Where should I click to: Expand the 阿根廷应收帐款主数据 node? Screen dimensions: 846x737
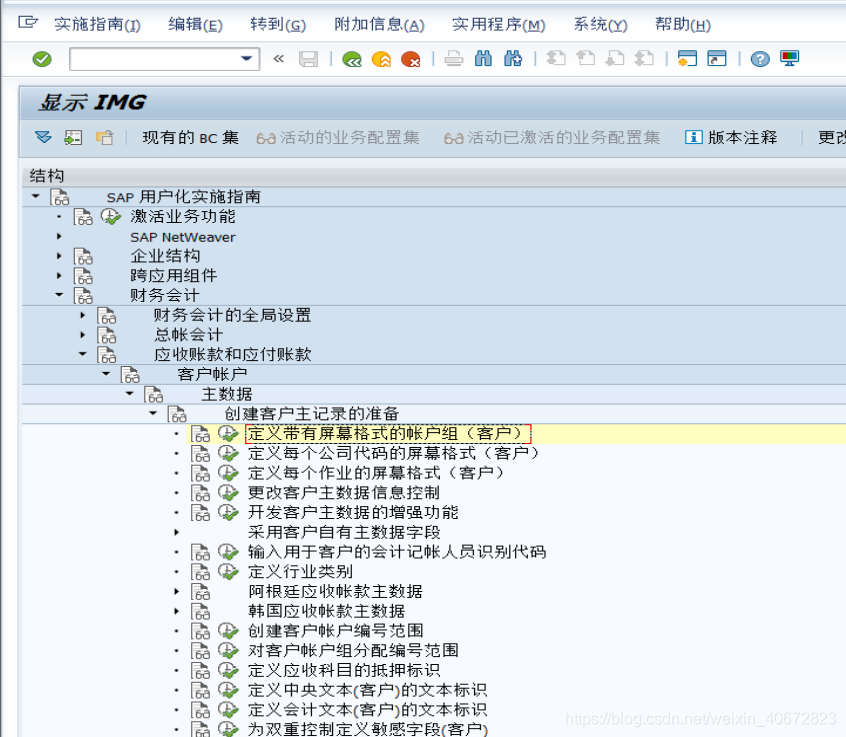tap(176, 591)
